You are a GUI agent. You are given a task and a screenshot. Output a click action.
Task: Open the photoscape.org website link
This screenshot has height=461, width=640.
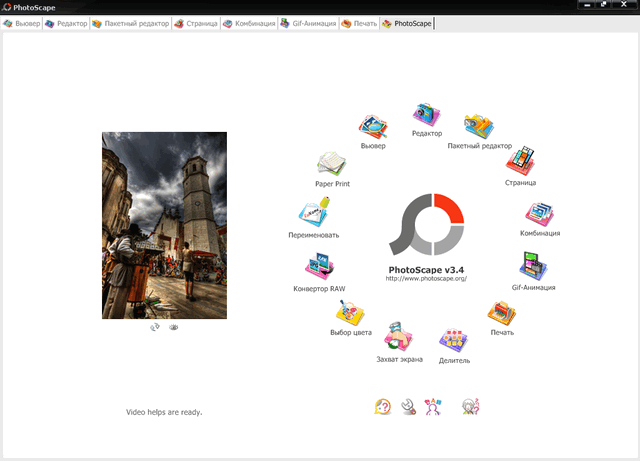(426, 278)
